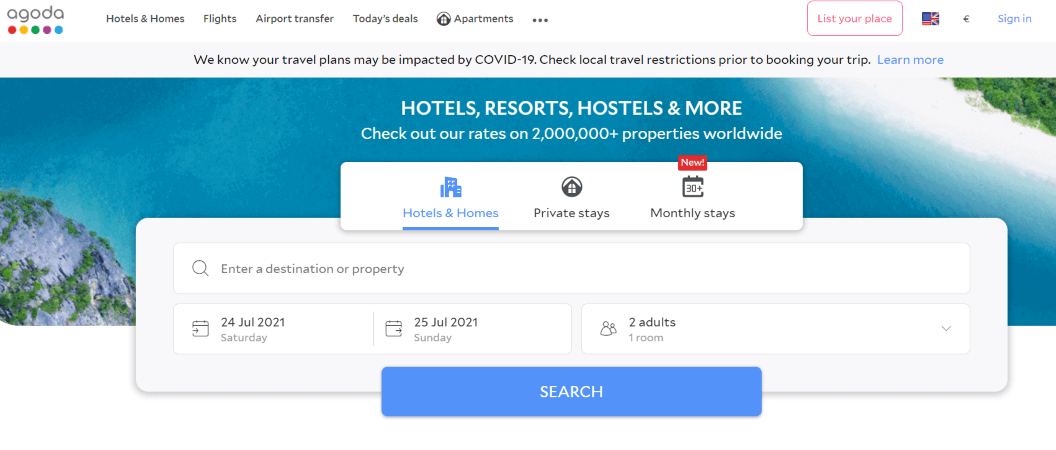Click the Apartments house icon in navigation

pyautogui.click(x=444, y=19)
